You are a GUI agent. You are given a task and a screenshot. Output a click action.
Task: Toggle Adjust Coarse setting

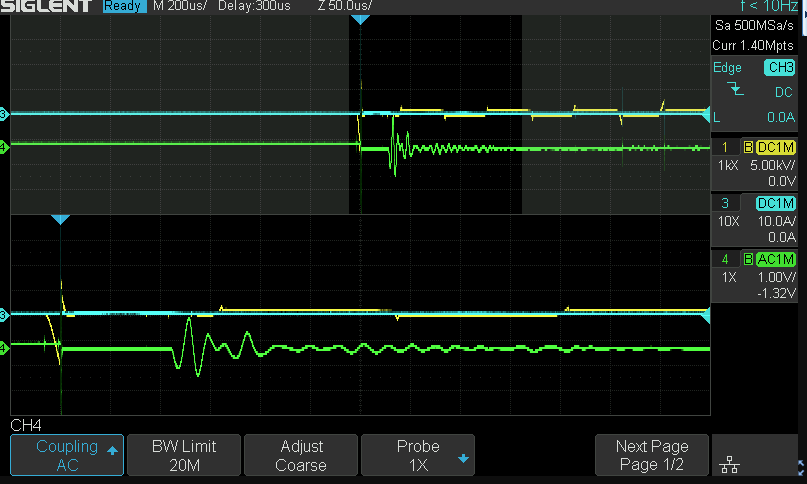301,455
